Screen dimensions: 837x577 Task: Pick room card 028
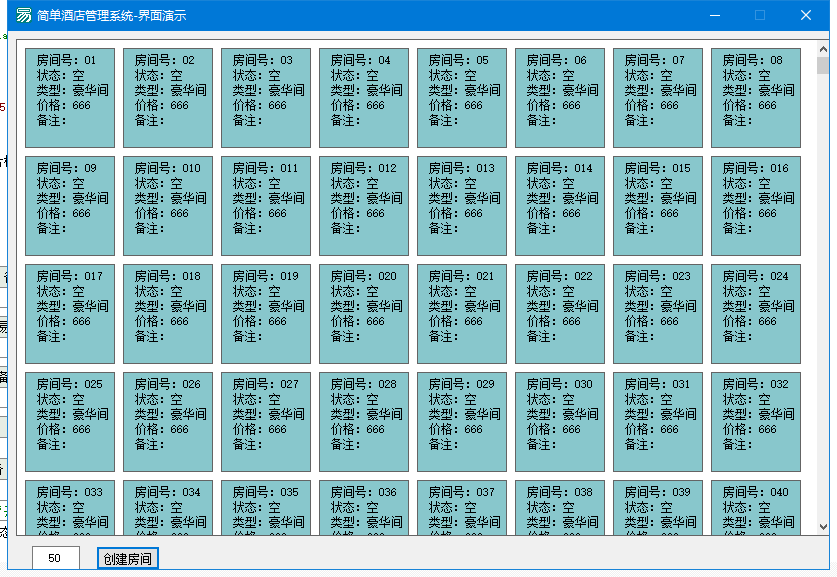pyautogui.click(x=364, y=422)
